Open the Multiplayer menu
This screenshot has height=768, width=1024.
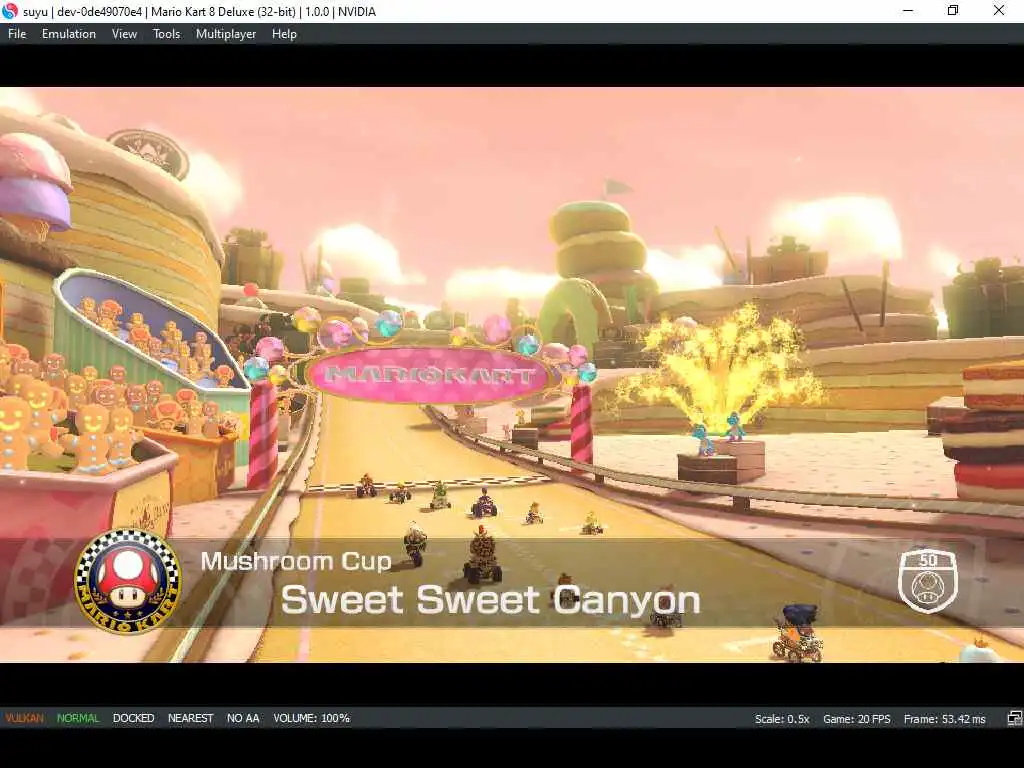226,34
